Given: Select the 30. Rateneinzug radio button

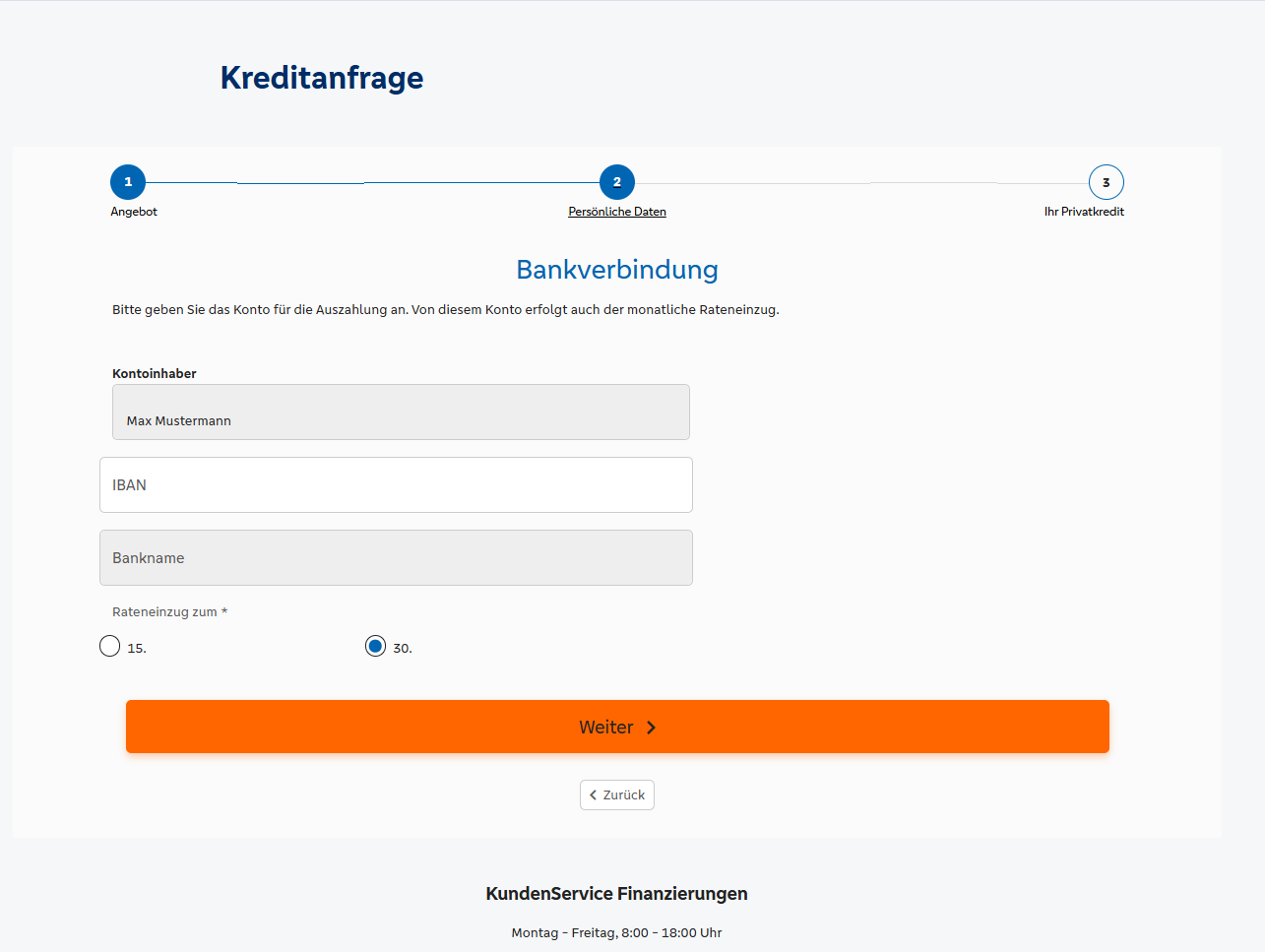Looking at the screenshot, I should click(375, 647).
